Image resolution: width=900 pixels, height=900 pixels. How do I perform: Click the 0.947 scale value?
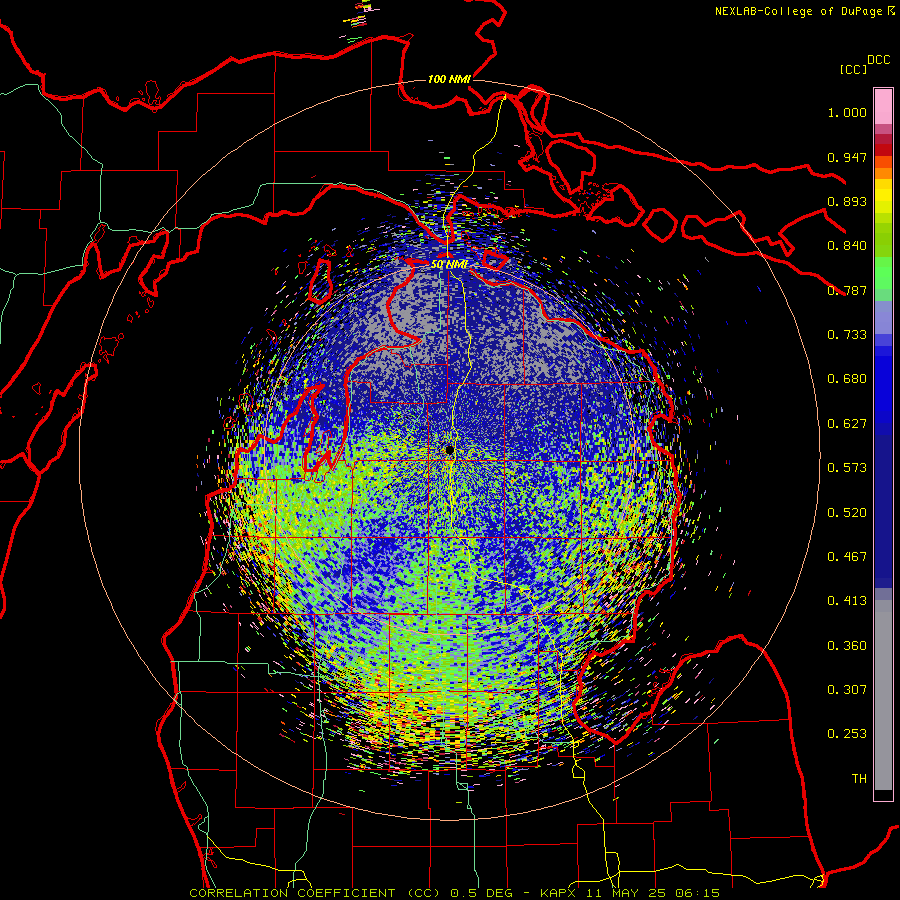(x=847, y=157)
